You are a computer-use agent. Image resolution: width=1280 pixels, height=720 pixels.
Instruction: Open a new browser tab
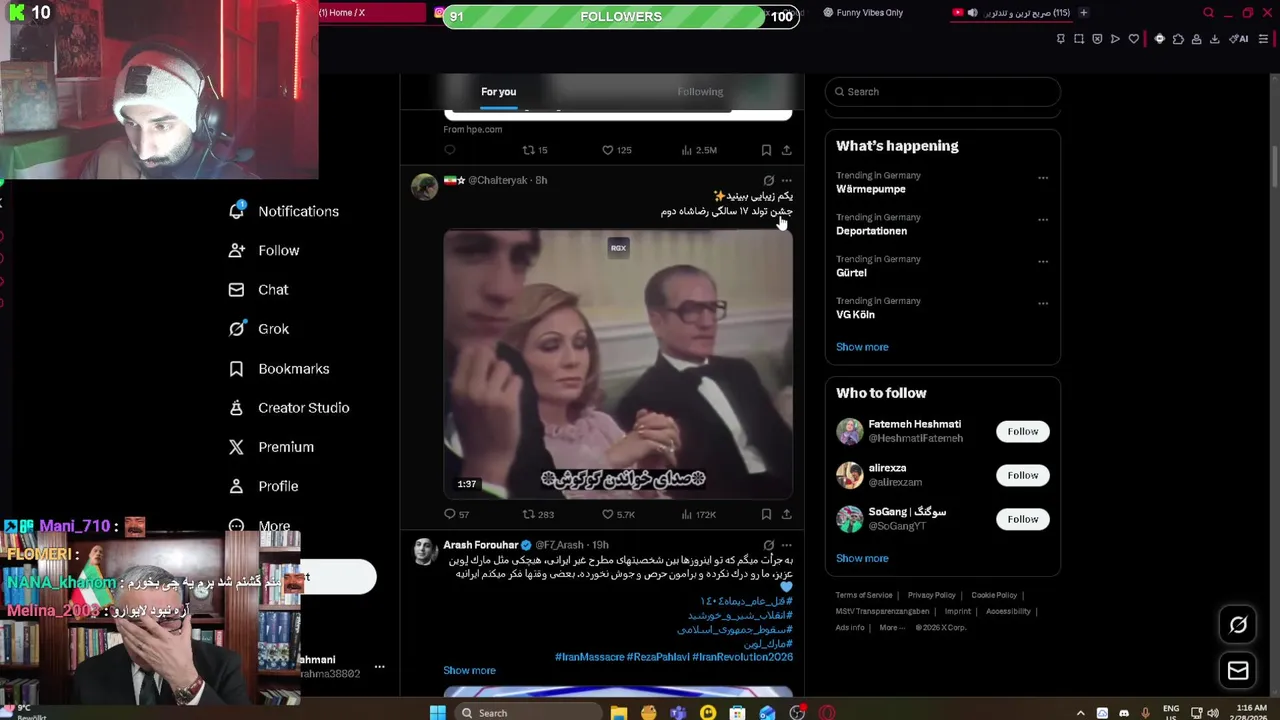click(1083, 13)
